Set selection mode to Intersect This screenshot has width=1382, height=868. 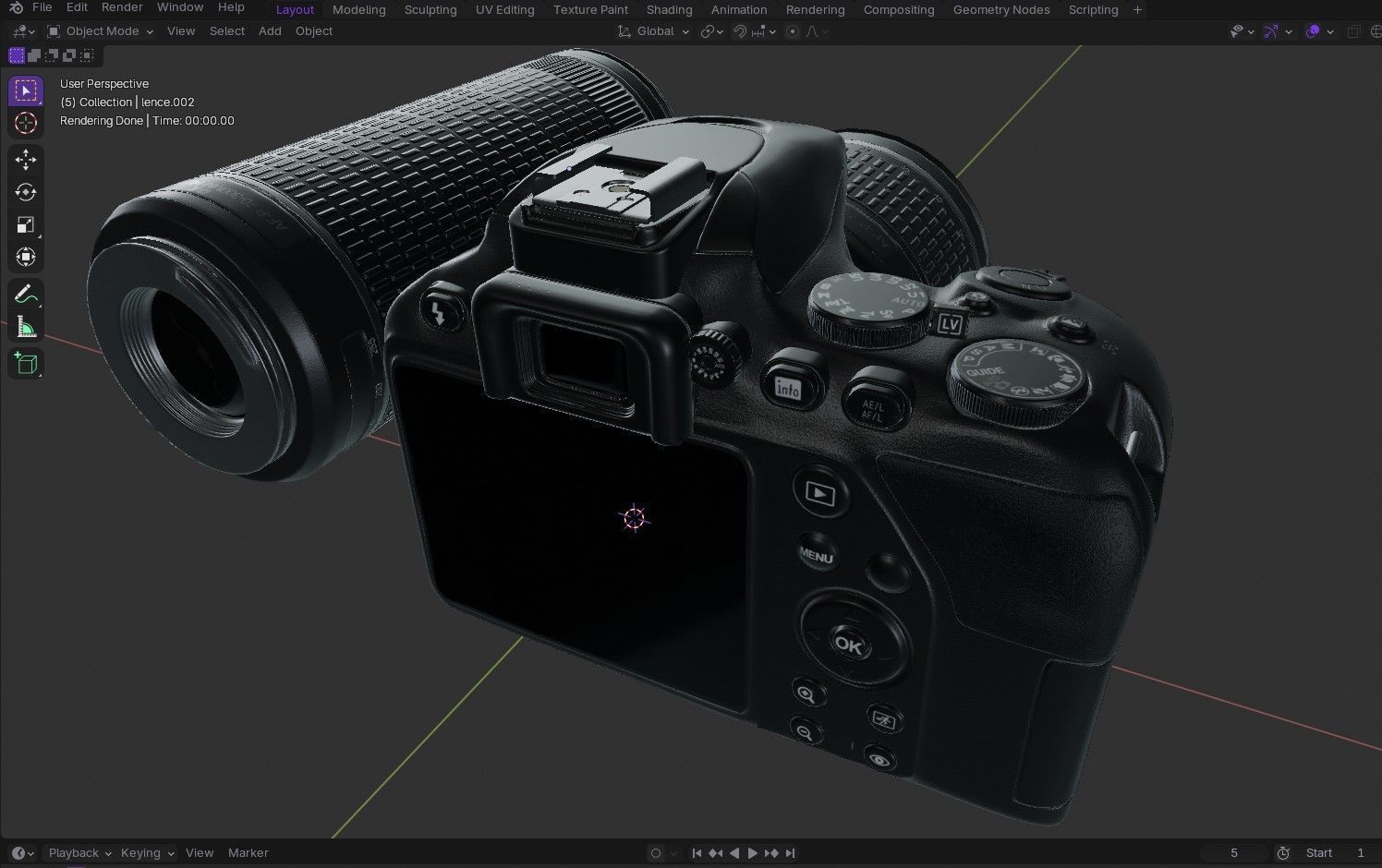pos(87,55)
